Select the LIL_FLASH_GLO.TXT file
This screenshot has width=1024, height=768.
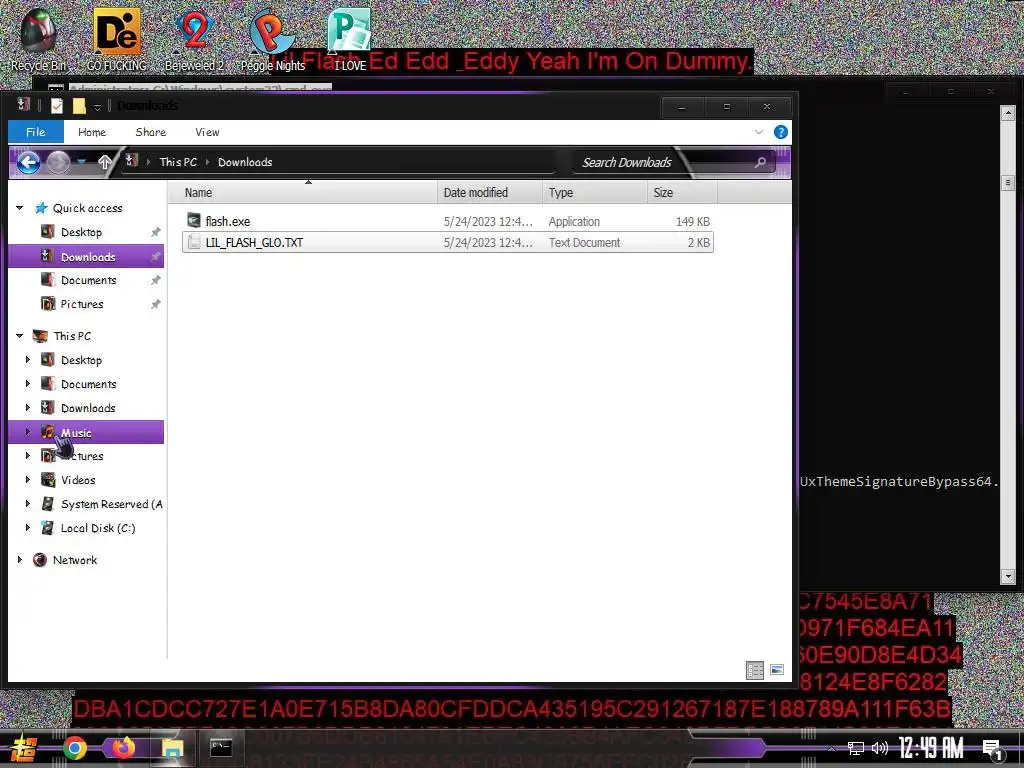[448, 242]
